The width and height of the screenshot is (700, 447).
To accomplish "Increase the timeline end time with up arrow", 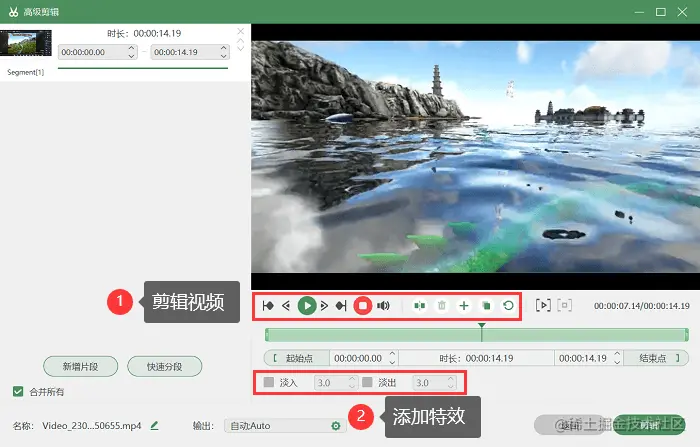I will (617, 354).
